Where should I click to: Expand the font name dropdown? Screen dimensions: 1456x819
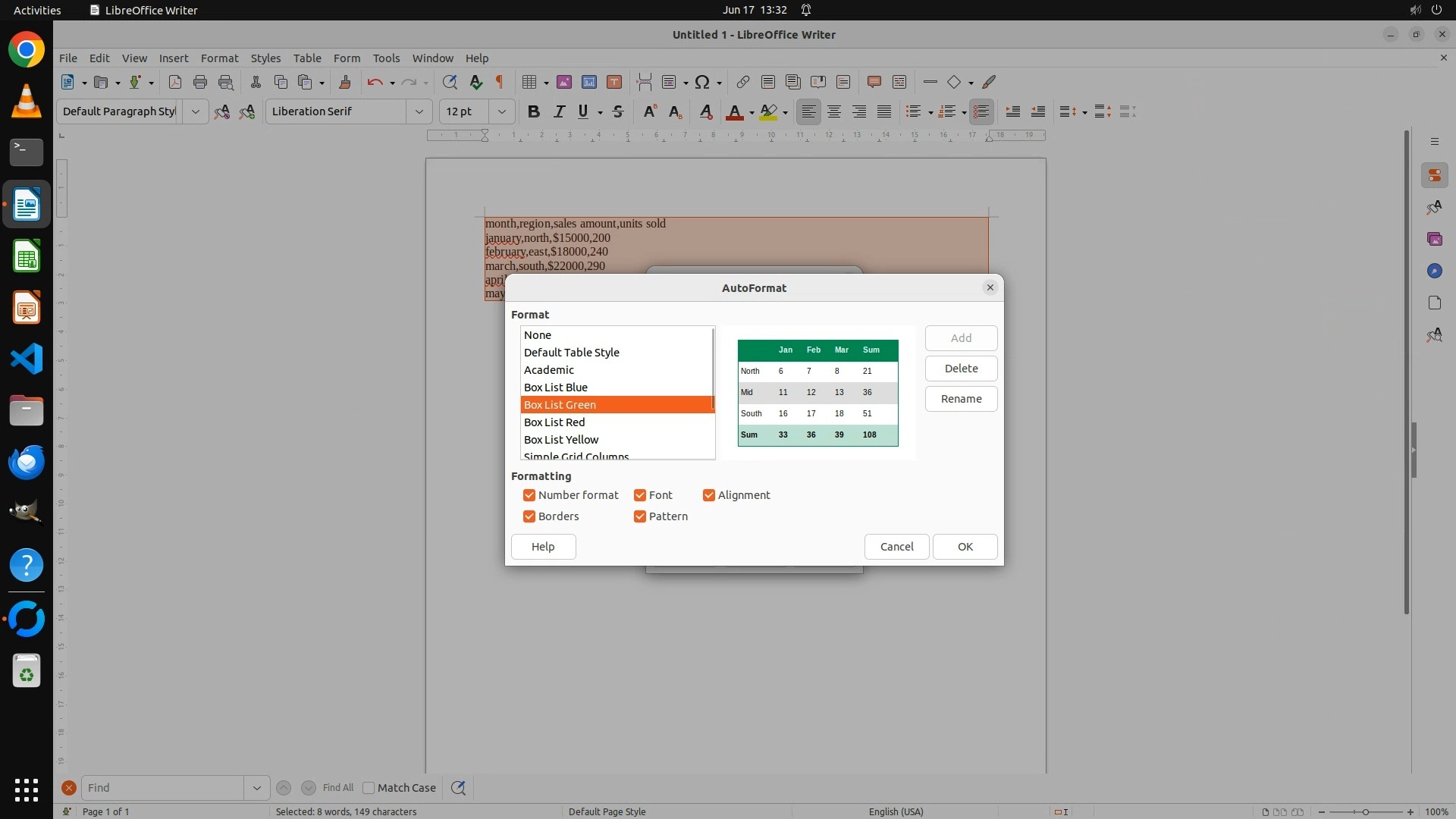point(419,111)
